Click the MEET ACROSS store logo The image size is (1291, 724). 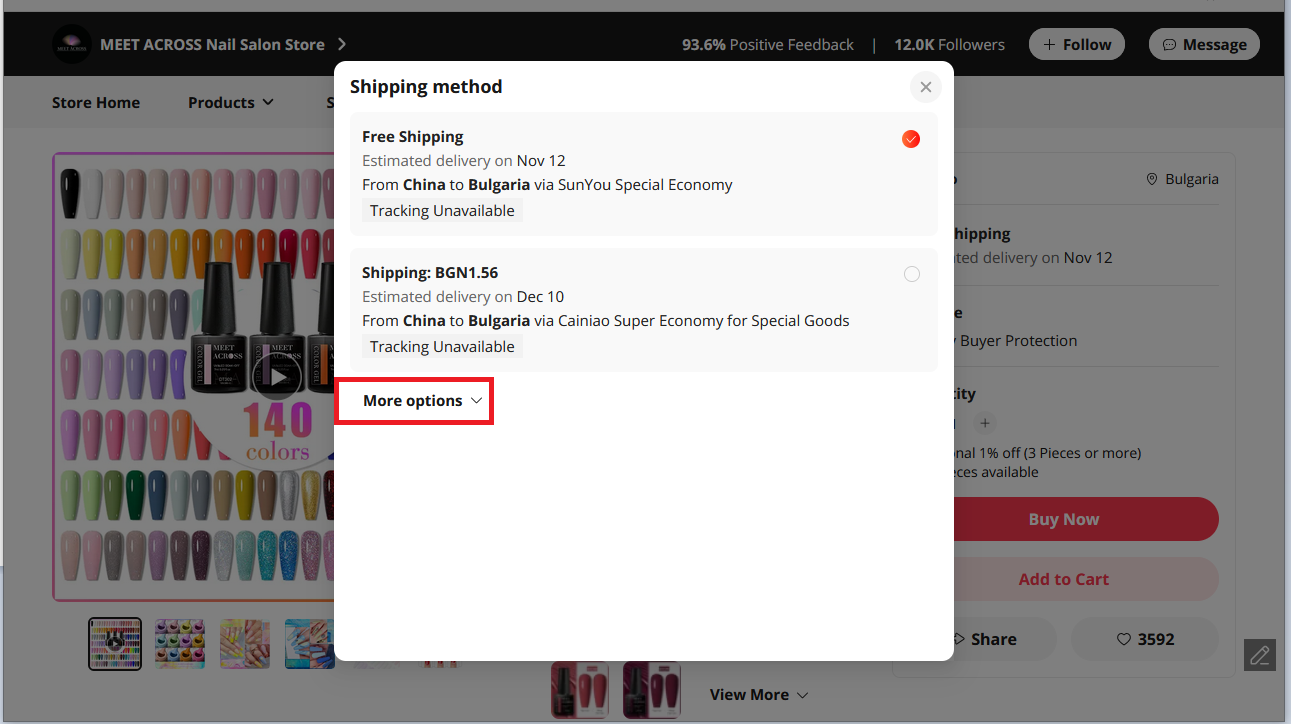tap(72, 44)
